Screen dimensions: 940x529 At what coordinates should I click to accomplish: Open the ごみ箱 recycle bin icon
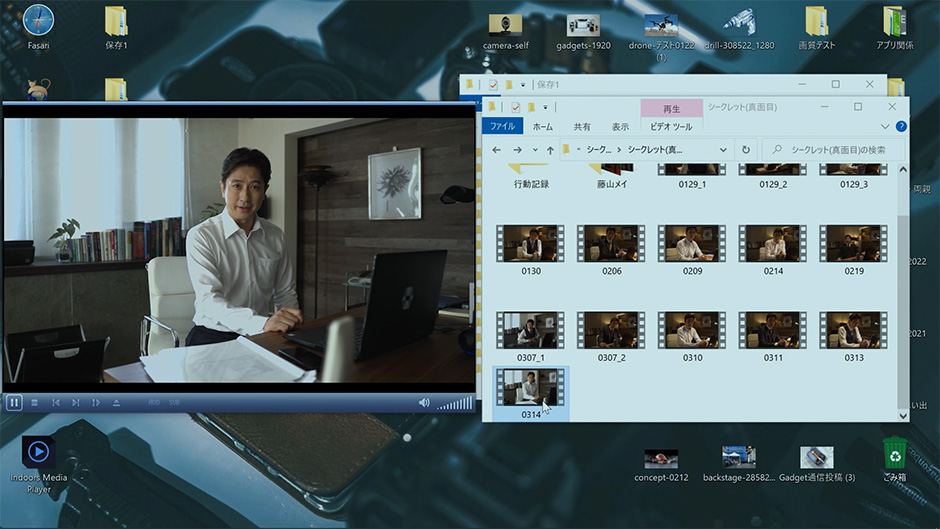click(894, 456)
